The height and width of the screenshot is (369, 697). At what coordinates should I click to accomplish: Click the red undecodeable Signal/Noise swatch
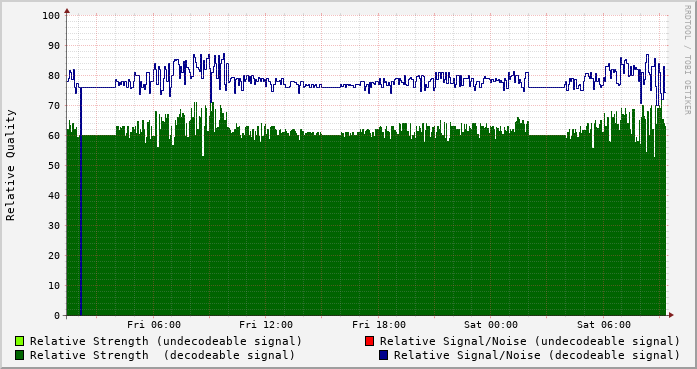(x=369, y=341)
